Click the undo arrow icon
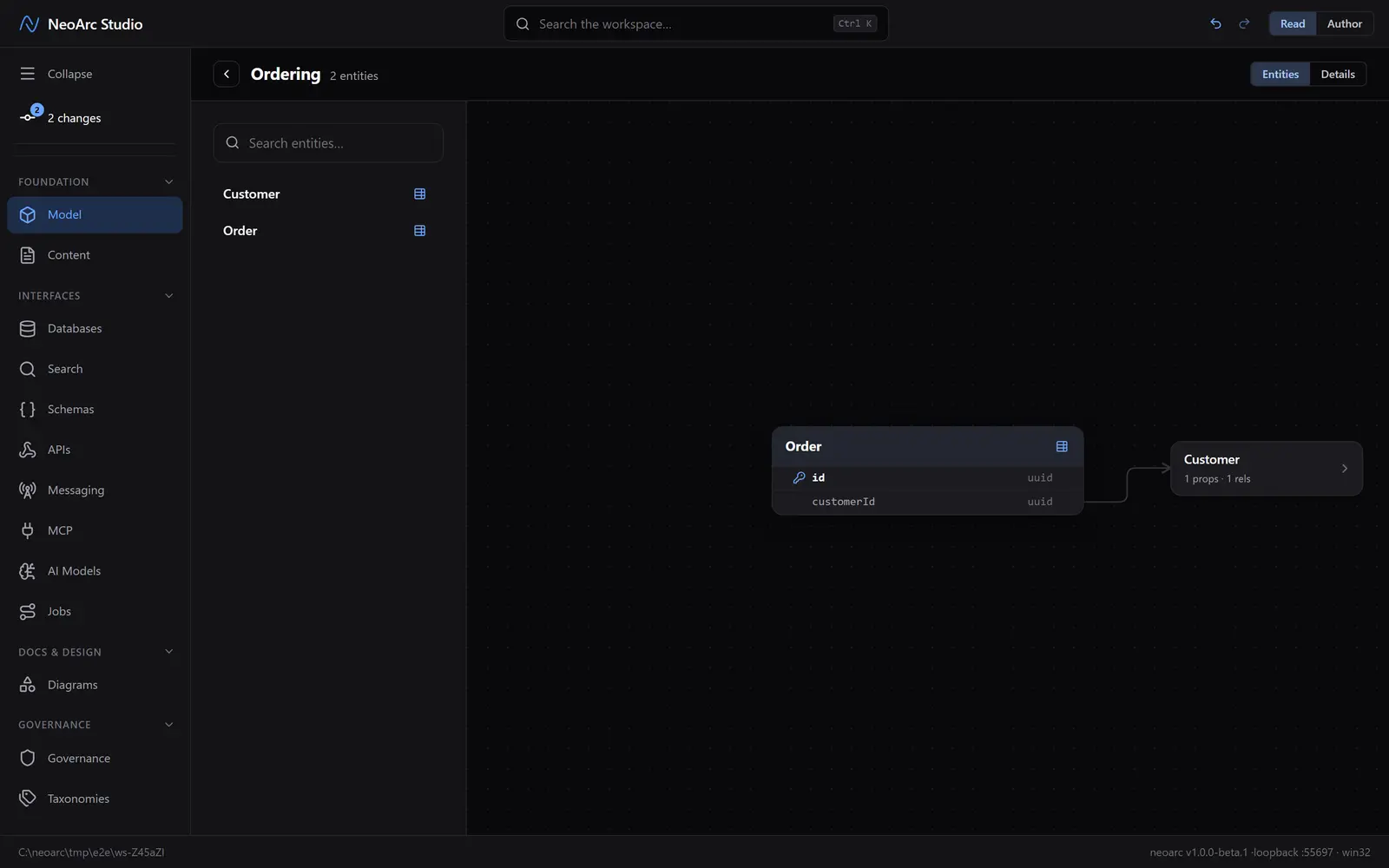The image size is (1389, 868). pyautogui.click(x=1215, y=23)
